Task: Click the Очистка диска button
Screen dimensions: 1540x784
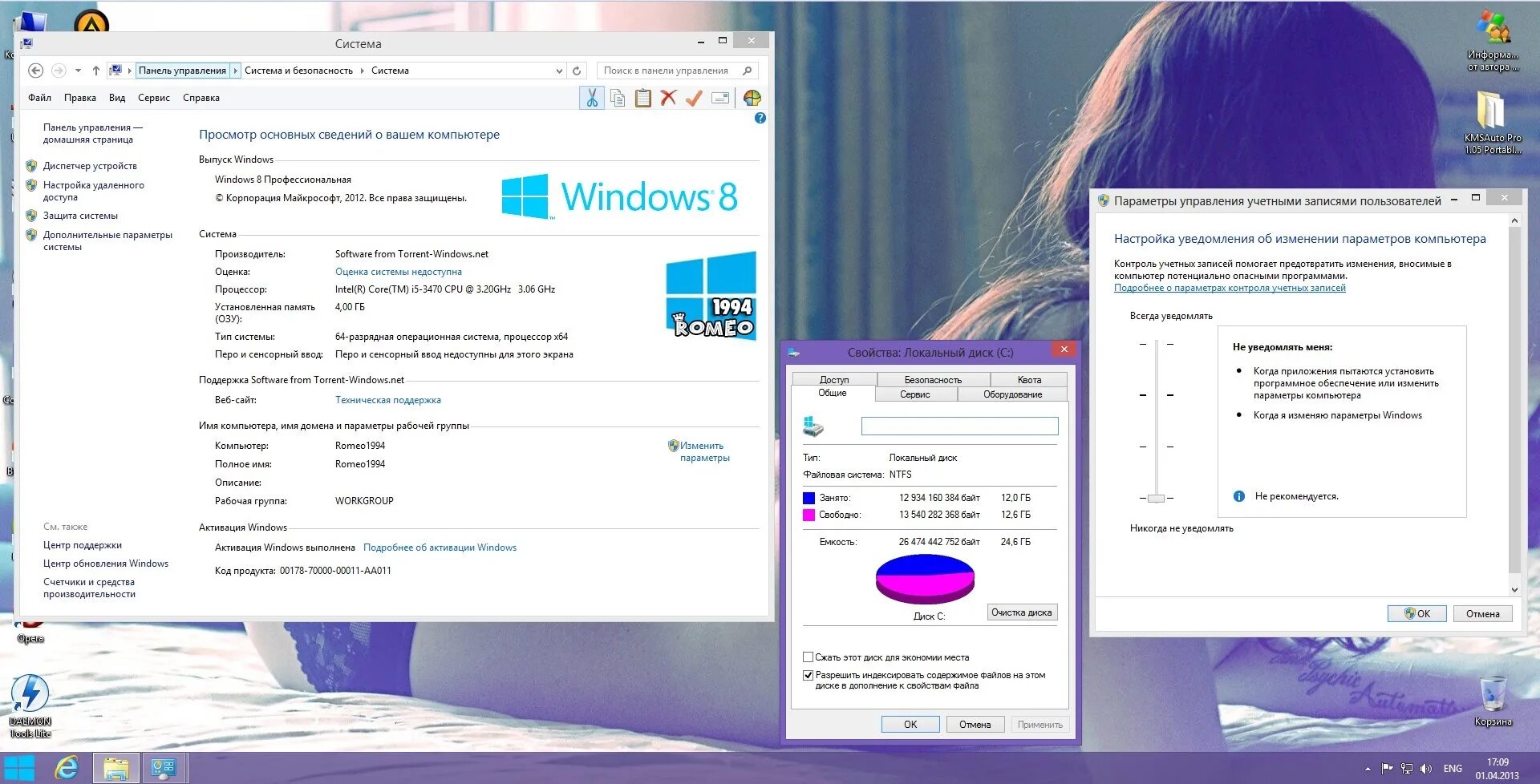Action: [x=1022, y=612]
